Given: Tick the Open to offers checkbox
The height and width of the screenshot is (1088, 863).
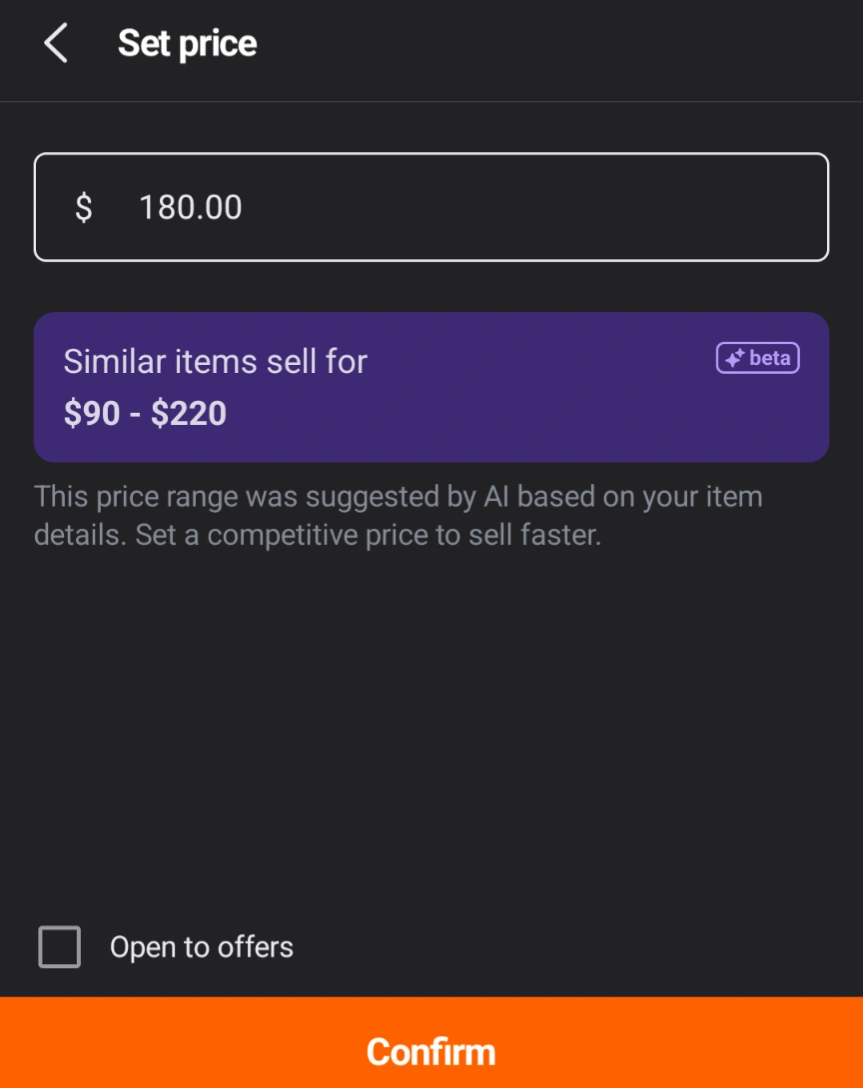Looking at the screenshot, I should click(x=60, y=946).
